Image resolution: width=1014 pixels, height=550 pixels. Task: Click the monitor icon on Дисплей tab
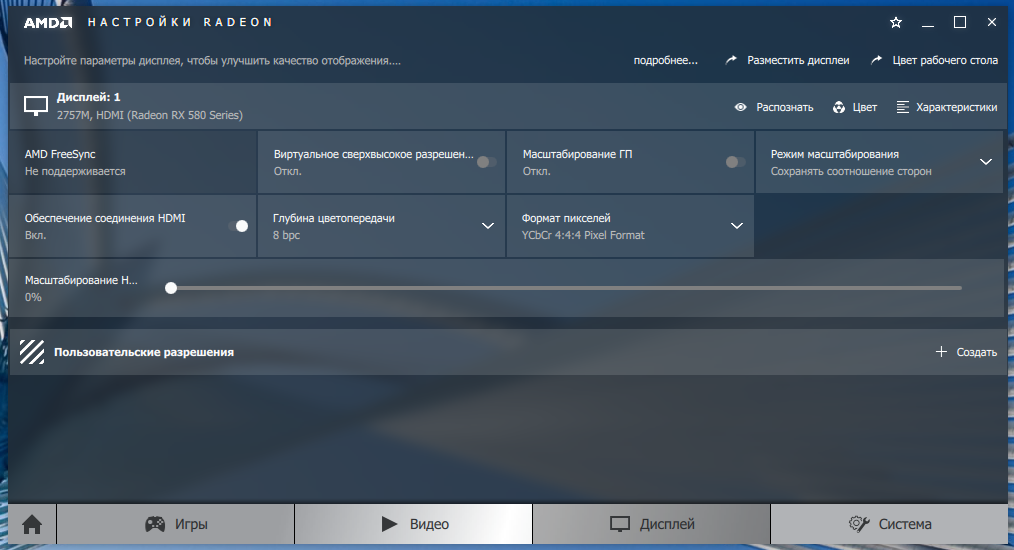tap(620, 524)
